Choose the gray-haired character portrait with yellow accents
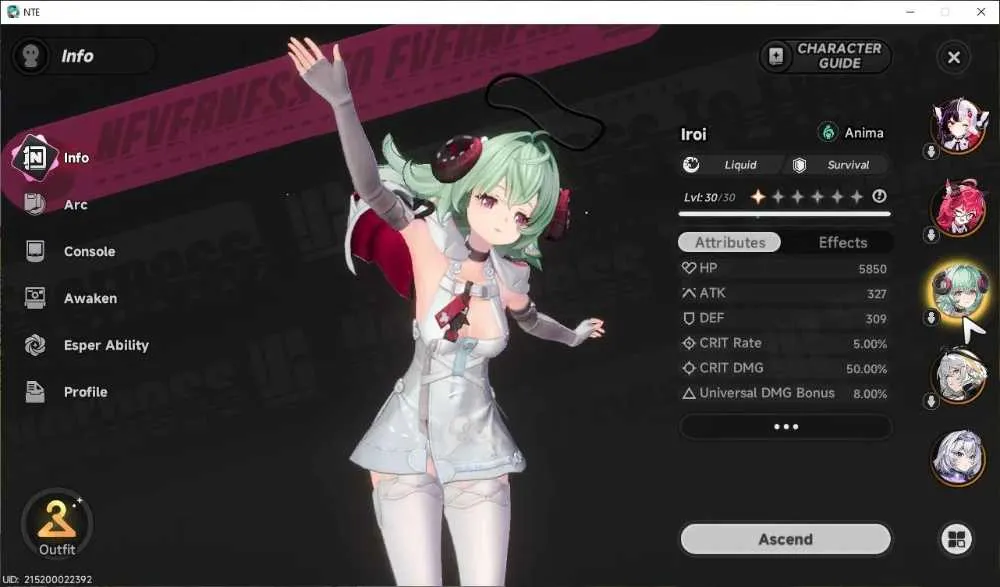This screenshot has width=1000, height=587. [959, 375]
